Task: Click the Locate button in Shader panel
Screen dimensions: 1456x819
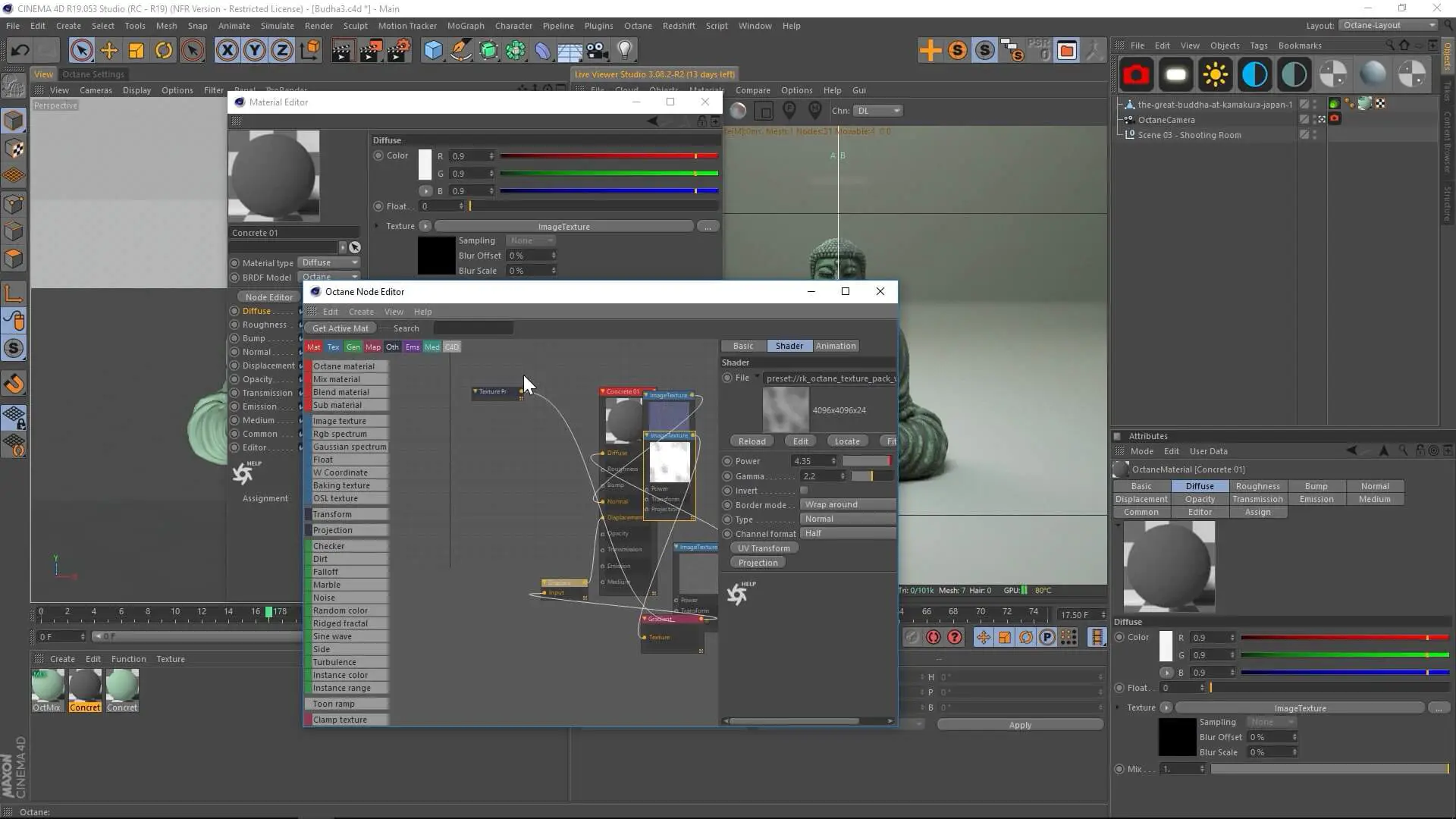Action: (847, 441)
